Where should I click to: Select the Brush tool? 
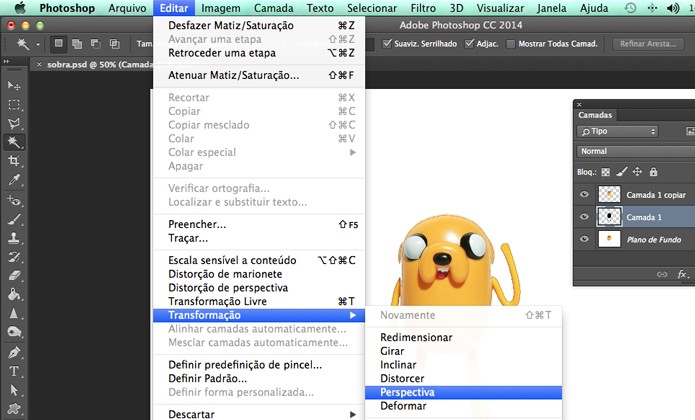[x=14, y=219]
